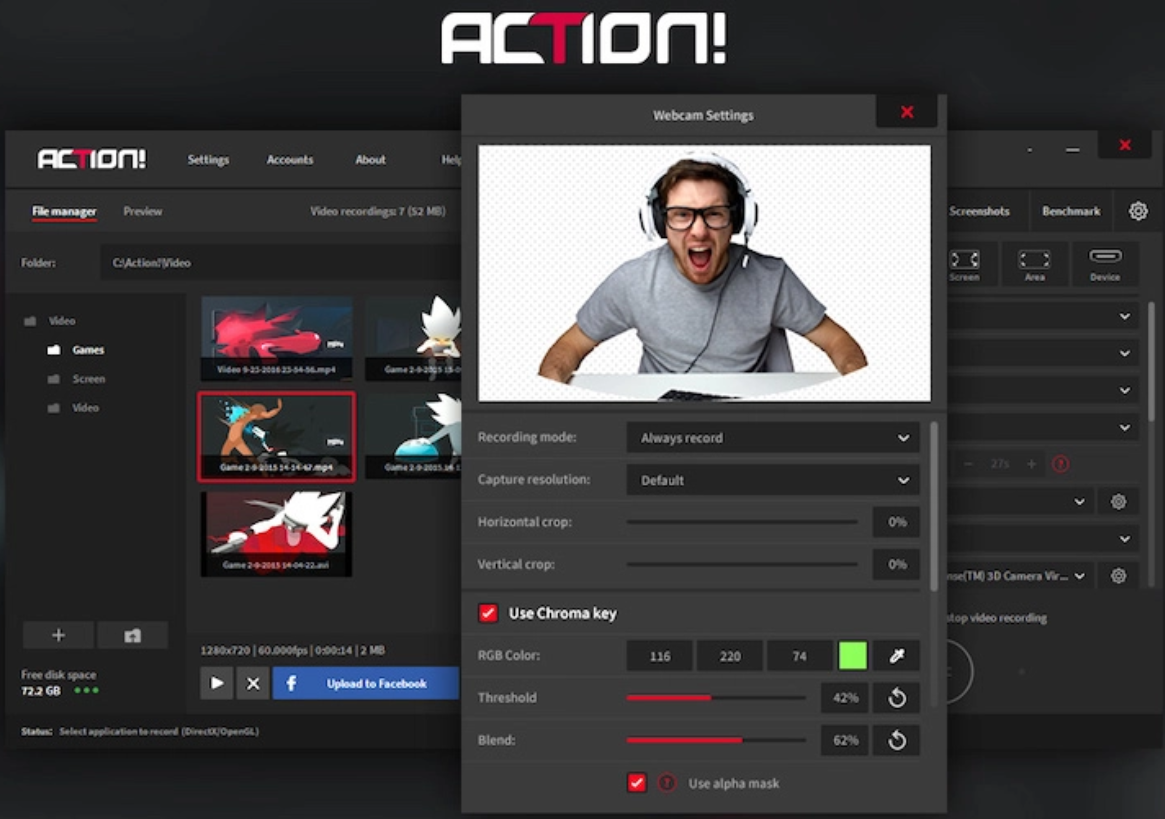Click the Upload to Facebook button

[366, 684]
